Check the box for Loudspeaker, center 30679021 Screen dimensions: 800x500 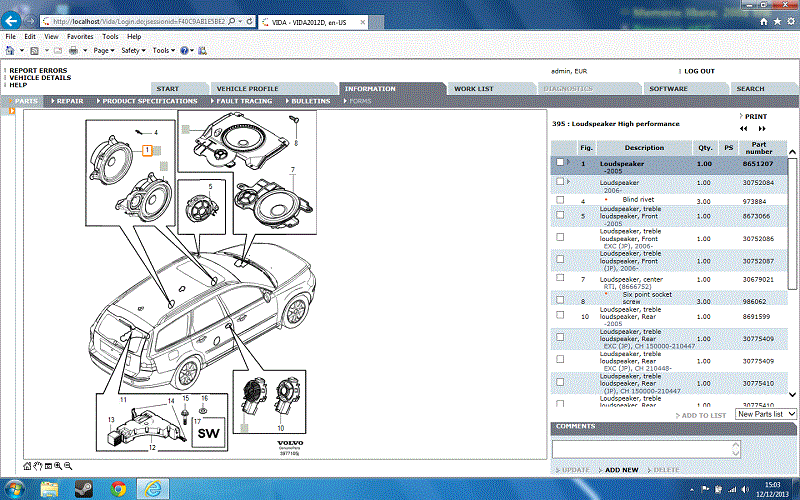click(x=560, y=278)
